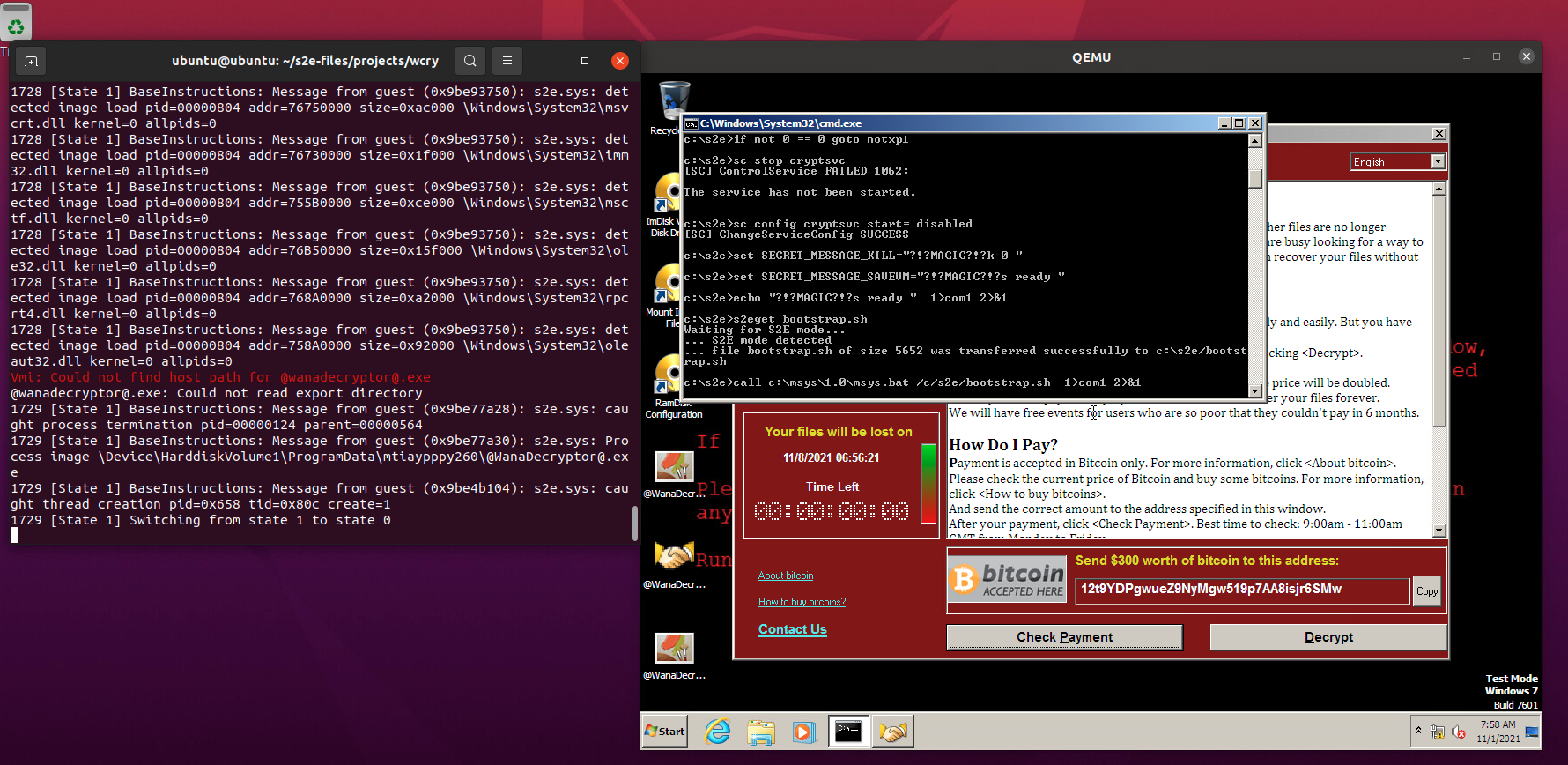The height and width of the screenshot is (765, 1568).
Task: Open RamDisk Configuration shortcut icon
Action: click(667, 375)
